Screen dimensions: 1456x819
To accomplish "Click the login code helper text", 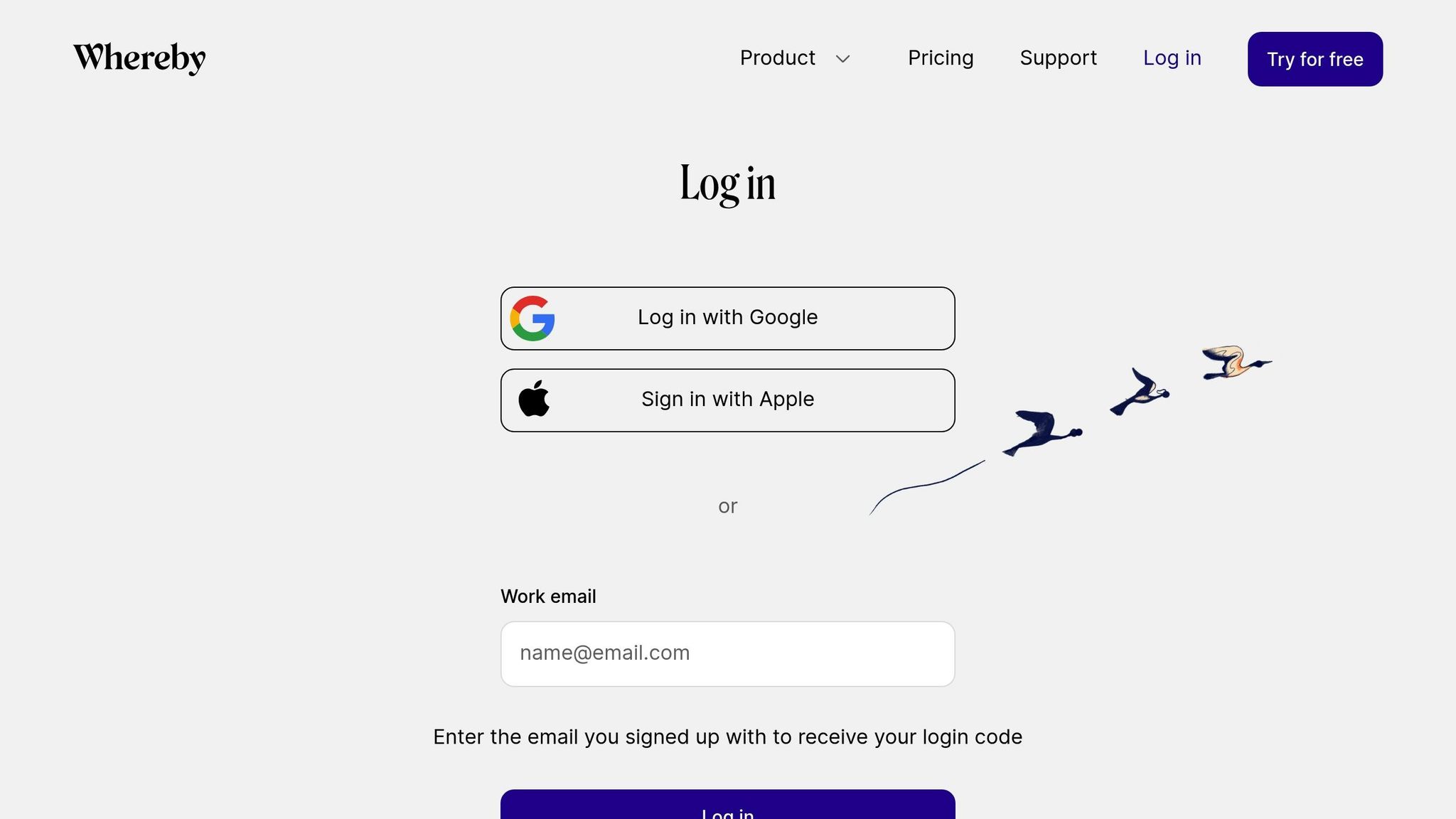I will [727, 737].
